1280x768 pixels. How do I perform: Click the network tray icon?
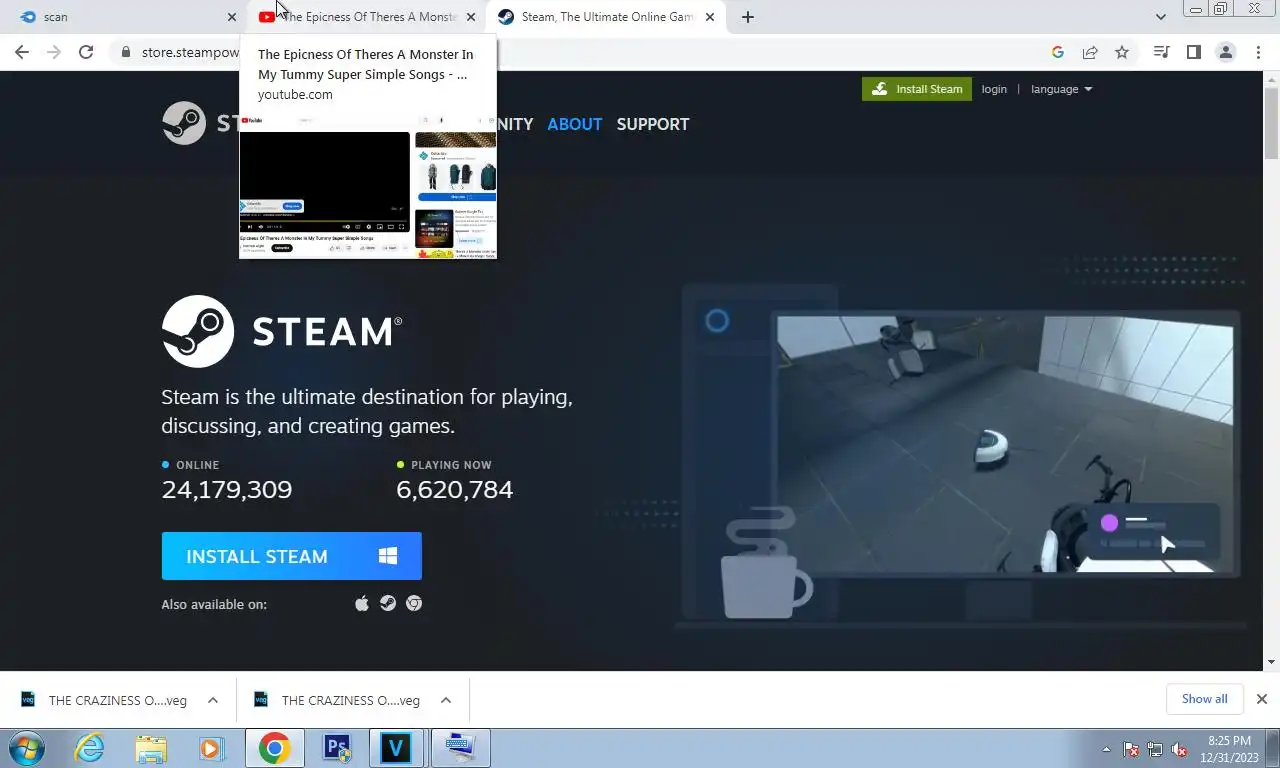point(1155,749)
